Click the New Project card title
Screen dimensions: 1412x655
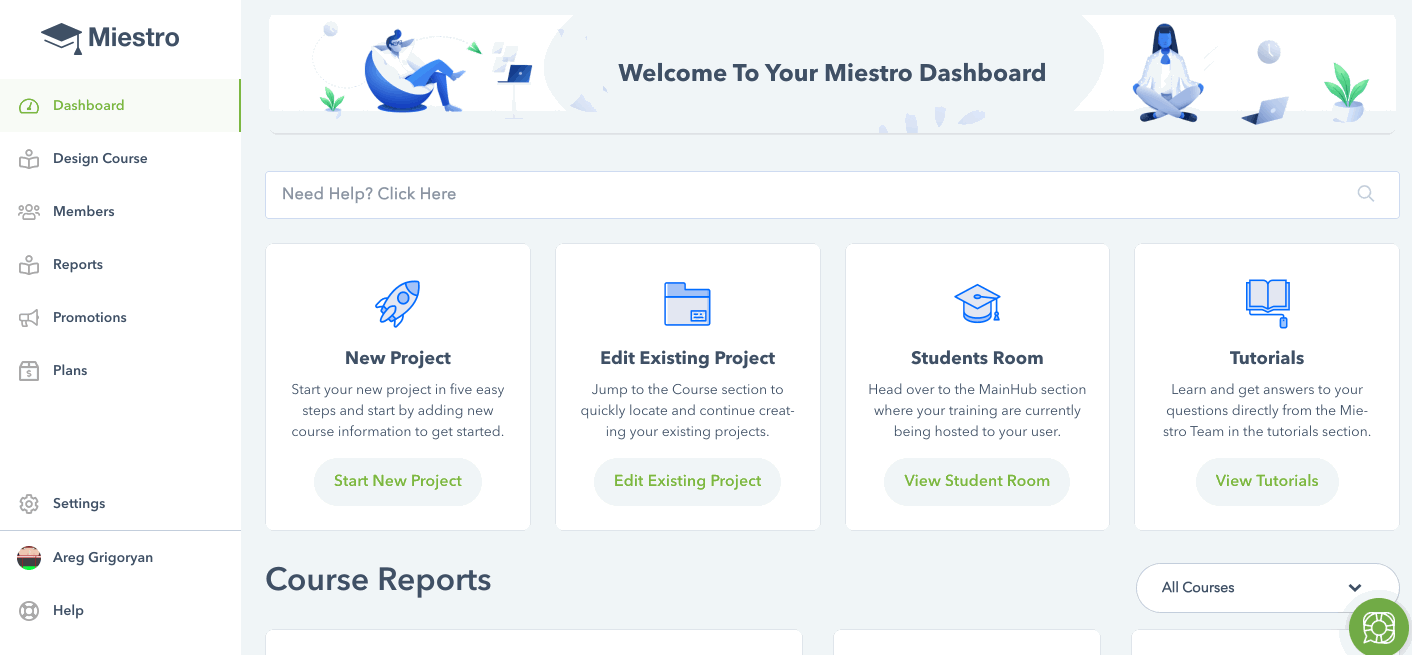398,358
